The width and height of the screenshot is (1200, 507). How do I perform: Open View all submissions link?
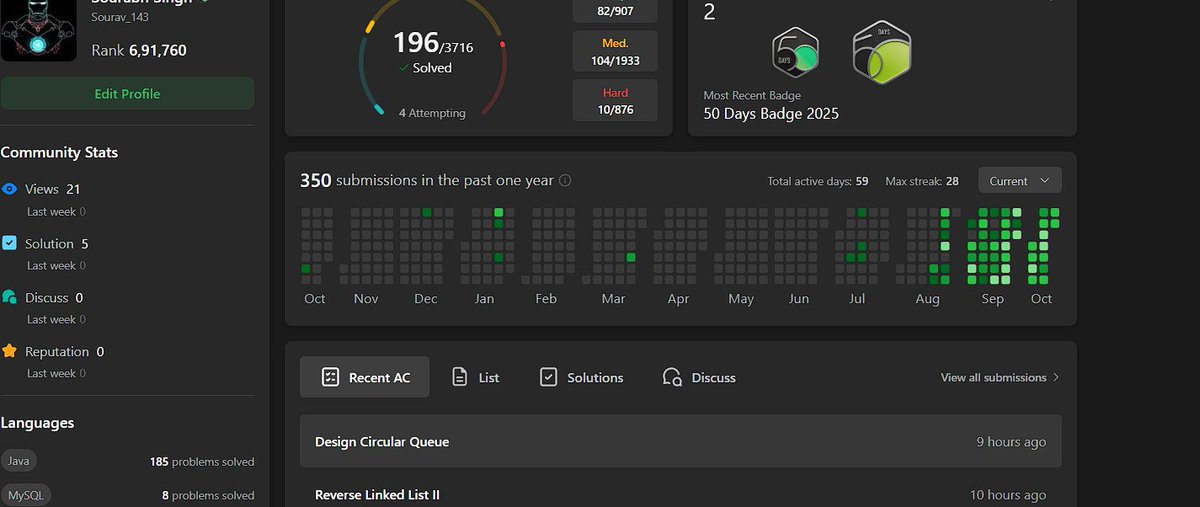[x=1000, y=377]
